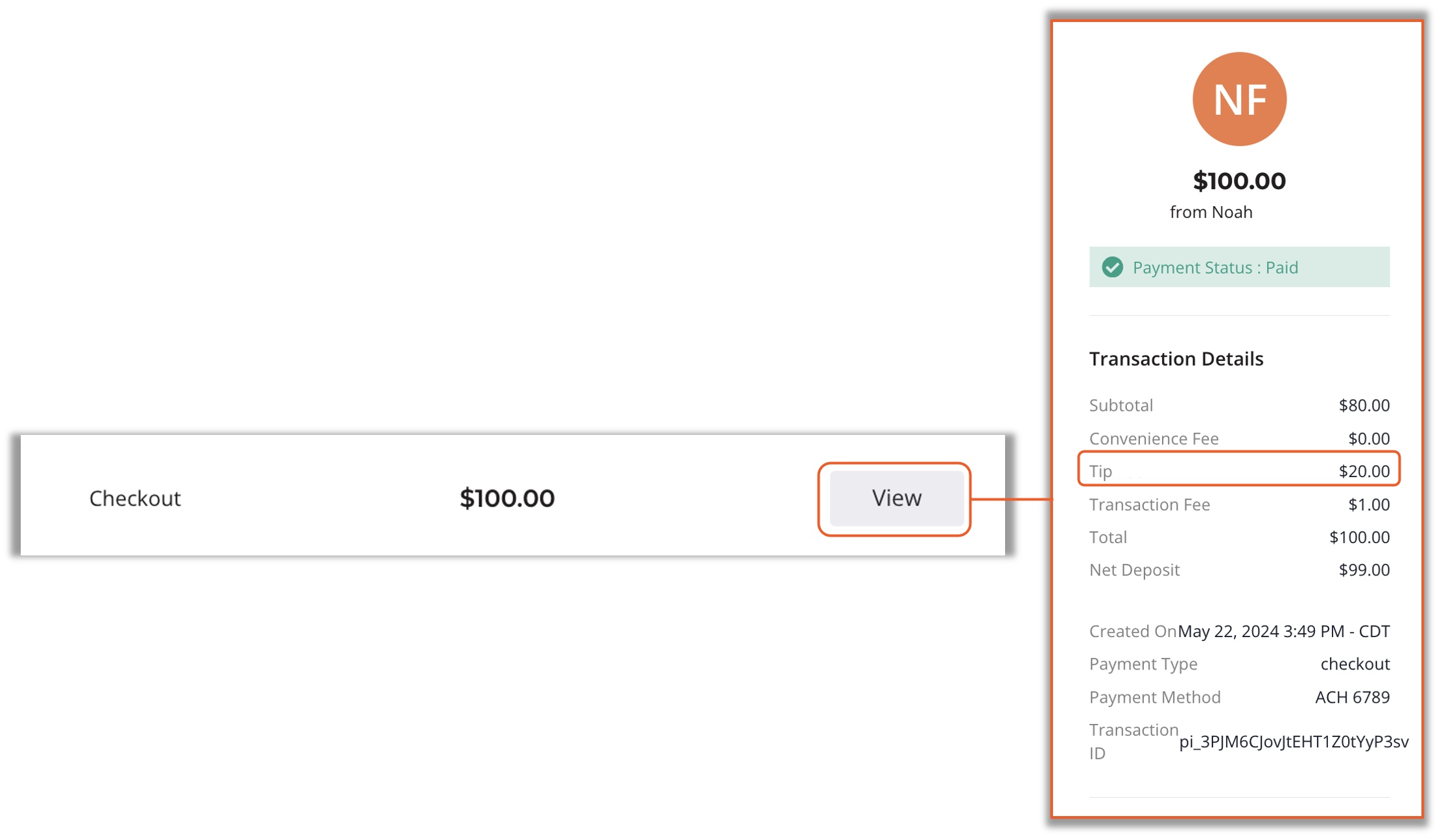Select the Subtotal $80.00 value

click(1364, 406)
